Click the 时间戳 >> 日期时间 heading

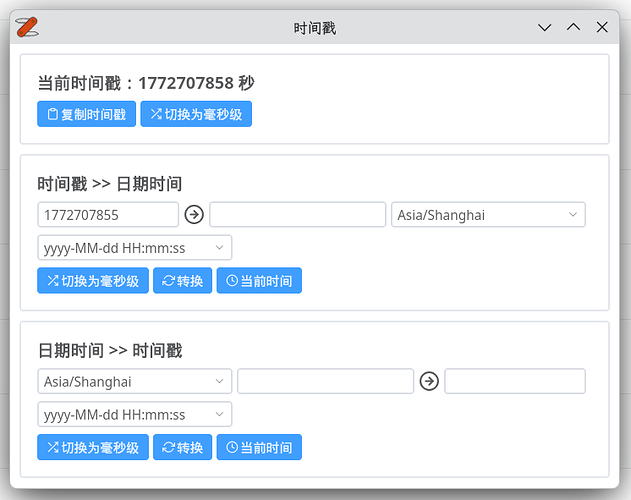109,184
